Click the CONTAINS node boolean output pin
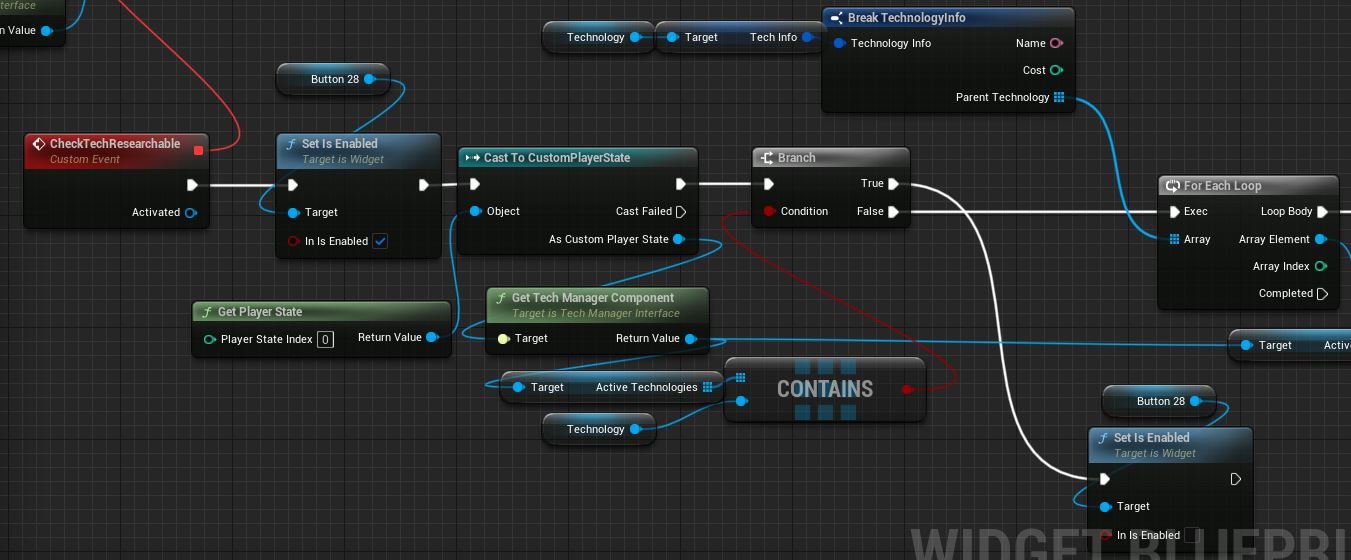Screen dimensions: 1351x560 tap(908, 389)
